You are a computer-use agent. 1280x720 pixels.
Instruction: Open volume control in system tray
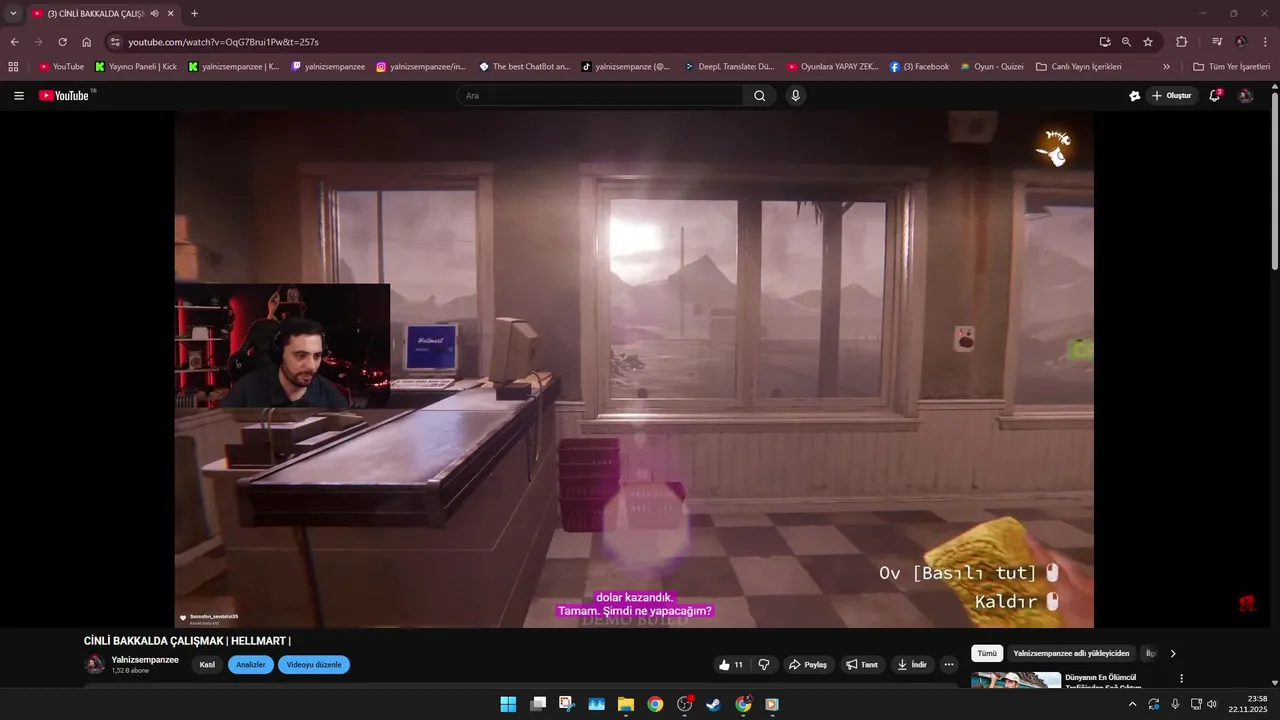[x=1212, y=704]
